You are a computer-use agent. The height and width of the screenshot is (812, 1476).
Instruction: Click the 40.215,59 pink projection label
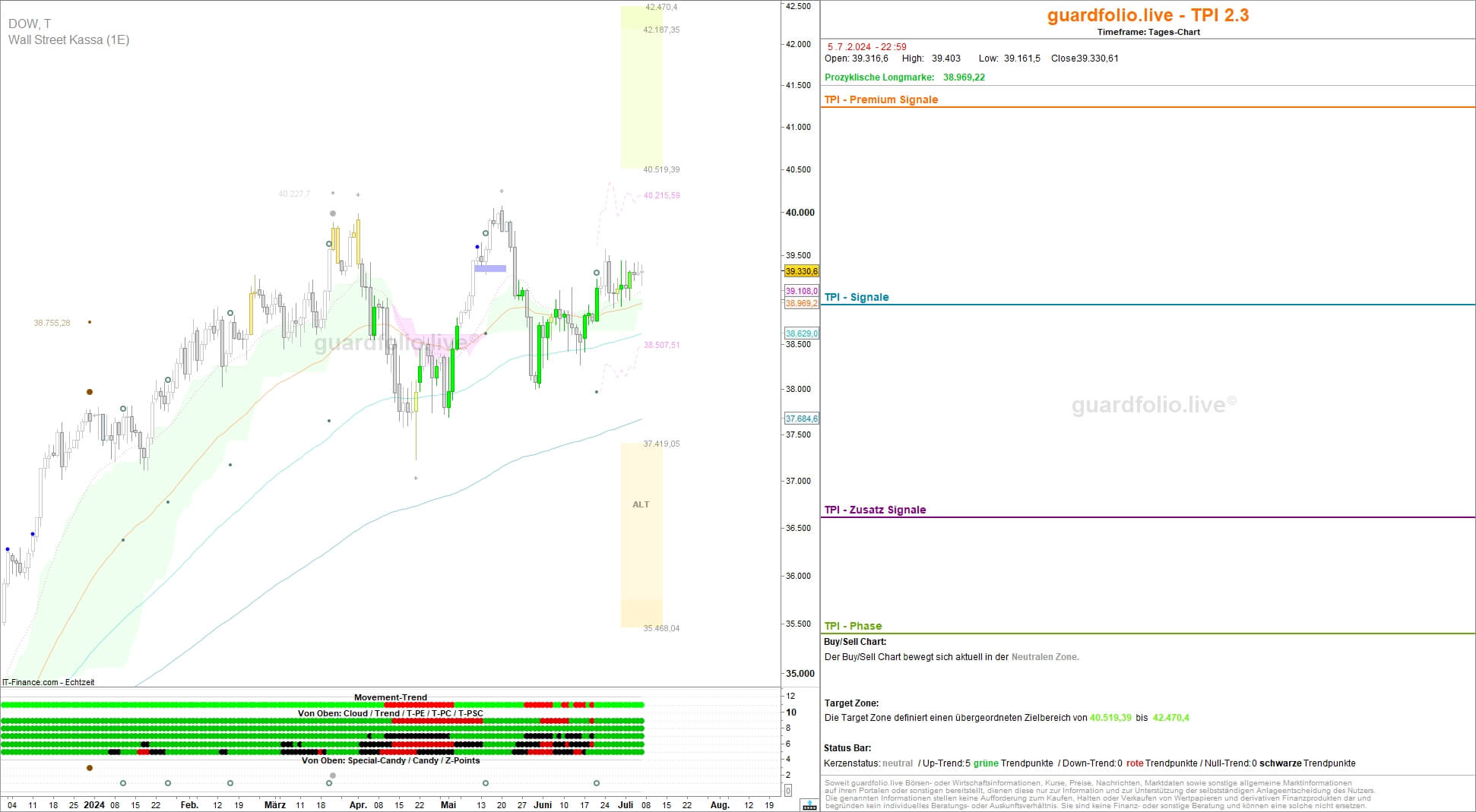point(662,195)
